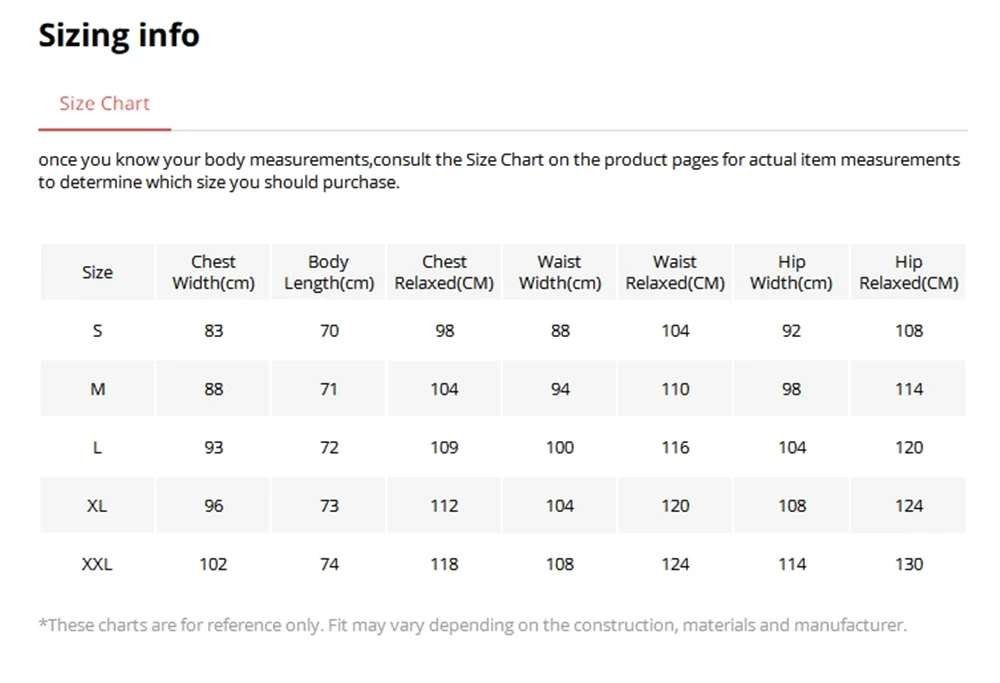1000x683 pixels.
Task: Select the Chest Relaxed(CM) column header
Action: pos(444,272)
